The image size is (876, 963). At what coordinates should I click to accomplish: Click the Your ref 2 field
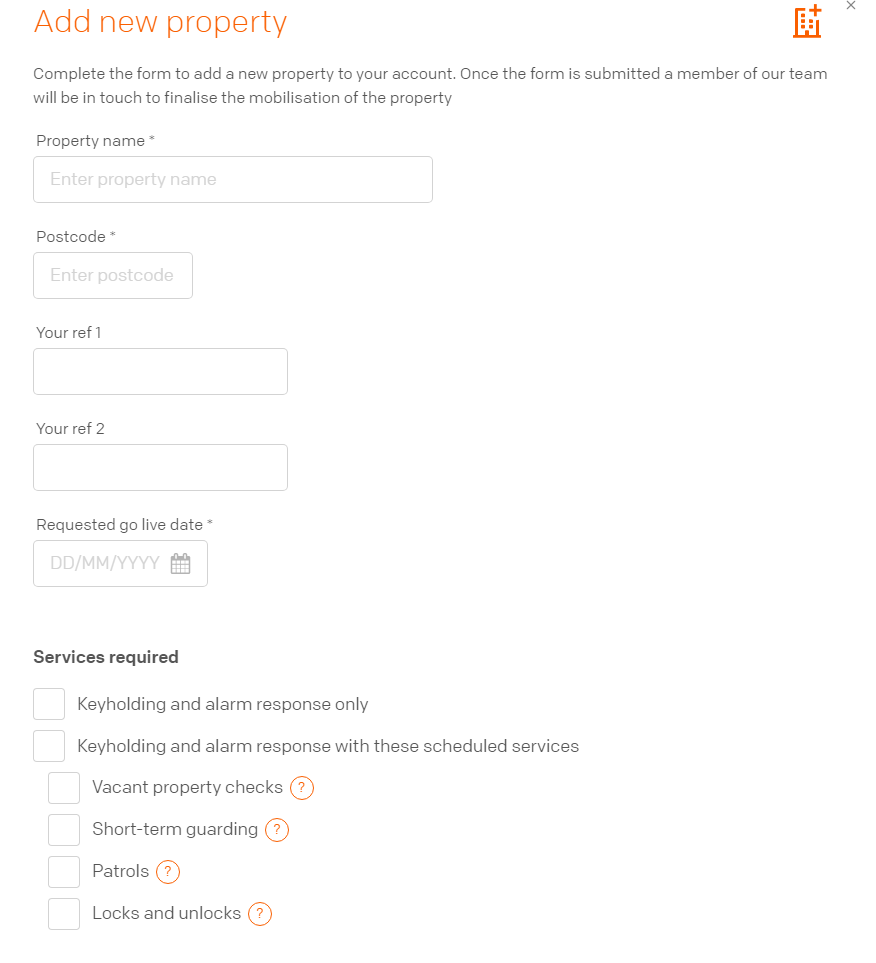point(160,467)
